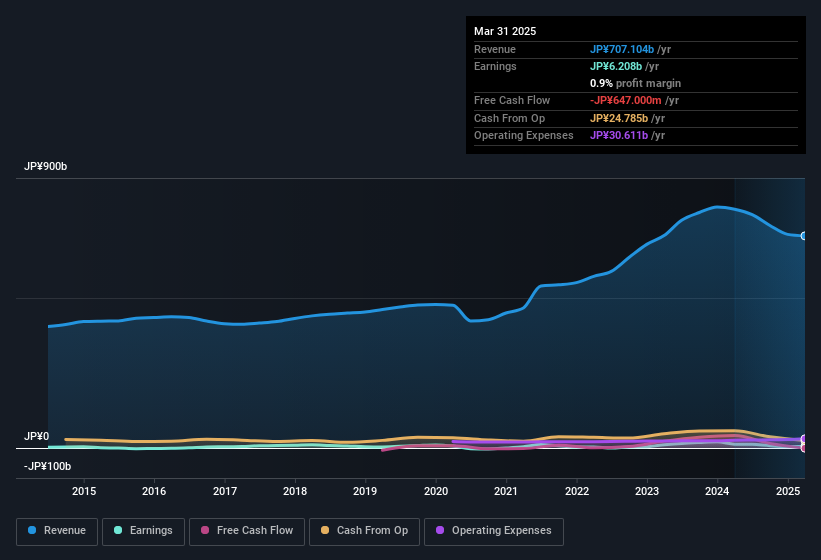The image size is (821, 560).
Task: Toggle the Free Cash Flow legend button
Action: (247, 532)
